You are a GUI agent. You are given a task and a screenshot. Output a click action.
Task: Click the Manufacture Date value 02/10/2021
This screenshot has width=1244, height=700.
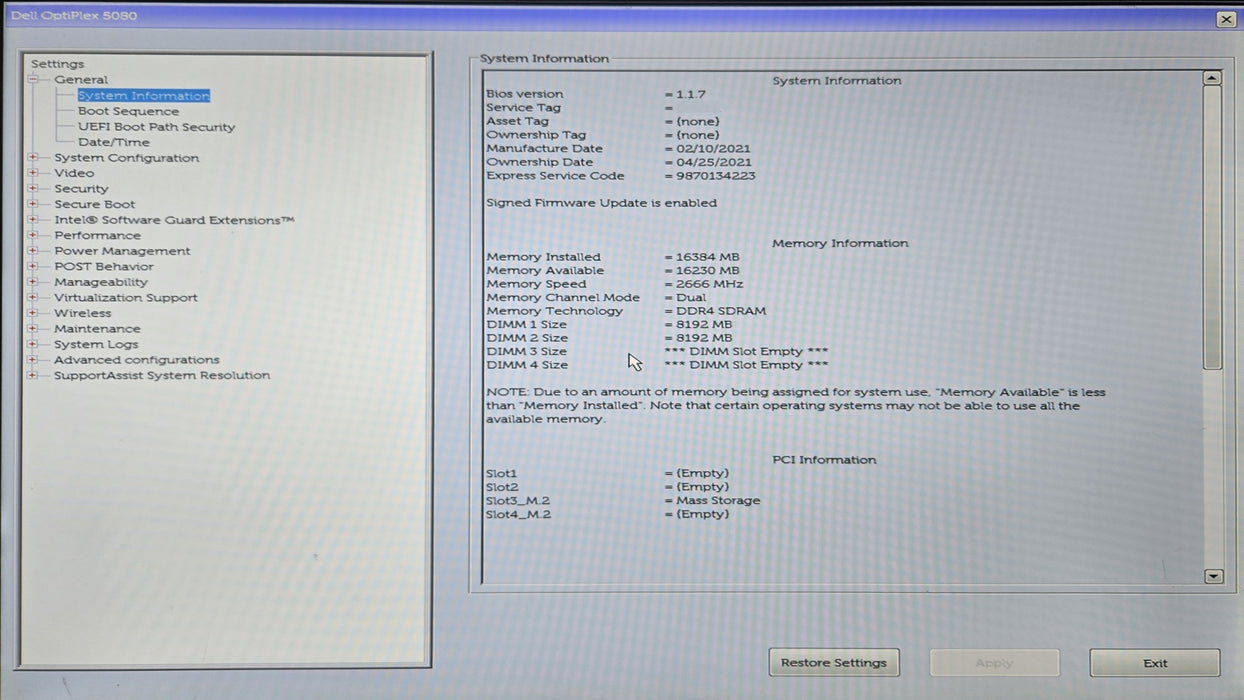pyautogui.click(x=714, y=149)
